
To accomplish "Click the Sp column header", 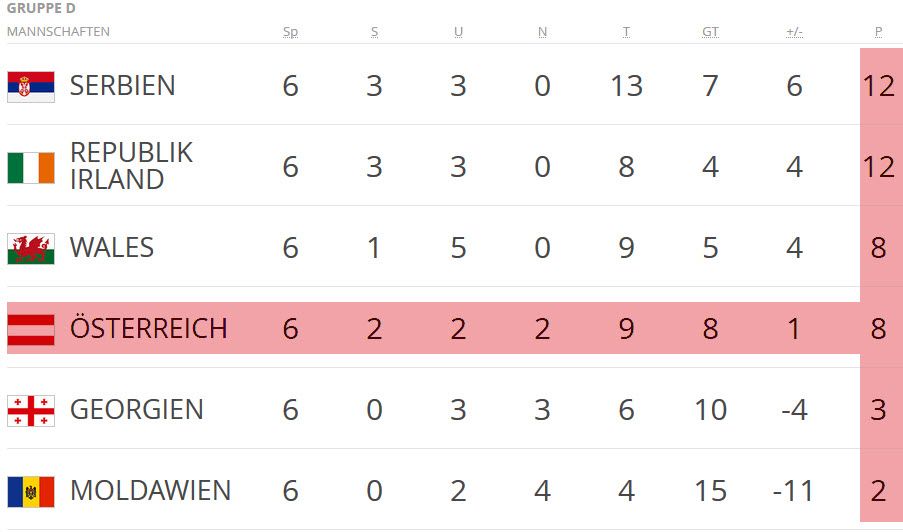I will click(290, 32).
